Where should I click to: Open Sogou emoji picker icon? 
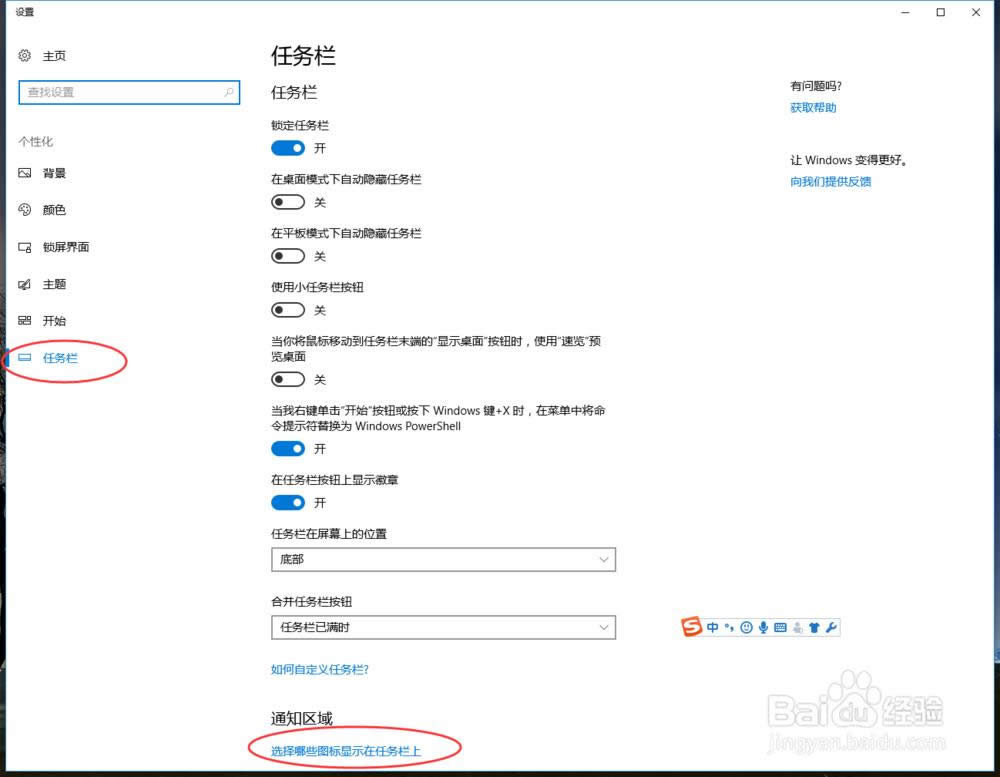(x=746, y=627)
